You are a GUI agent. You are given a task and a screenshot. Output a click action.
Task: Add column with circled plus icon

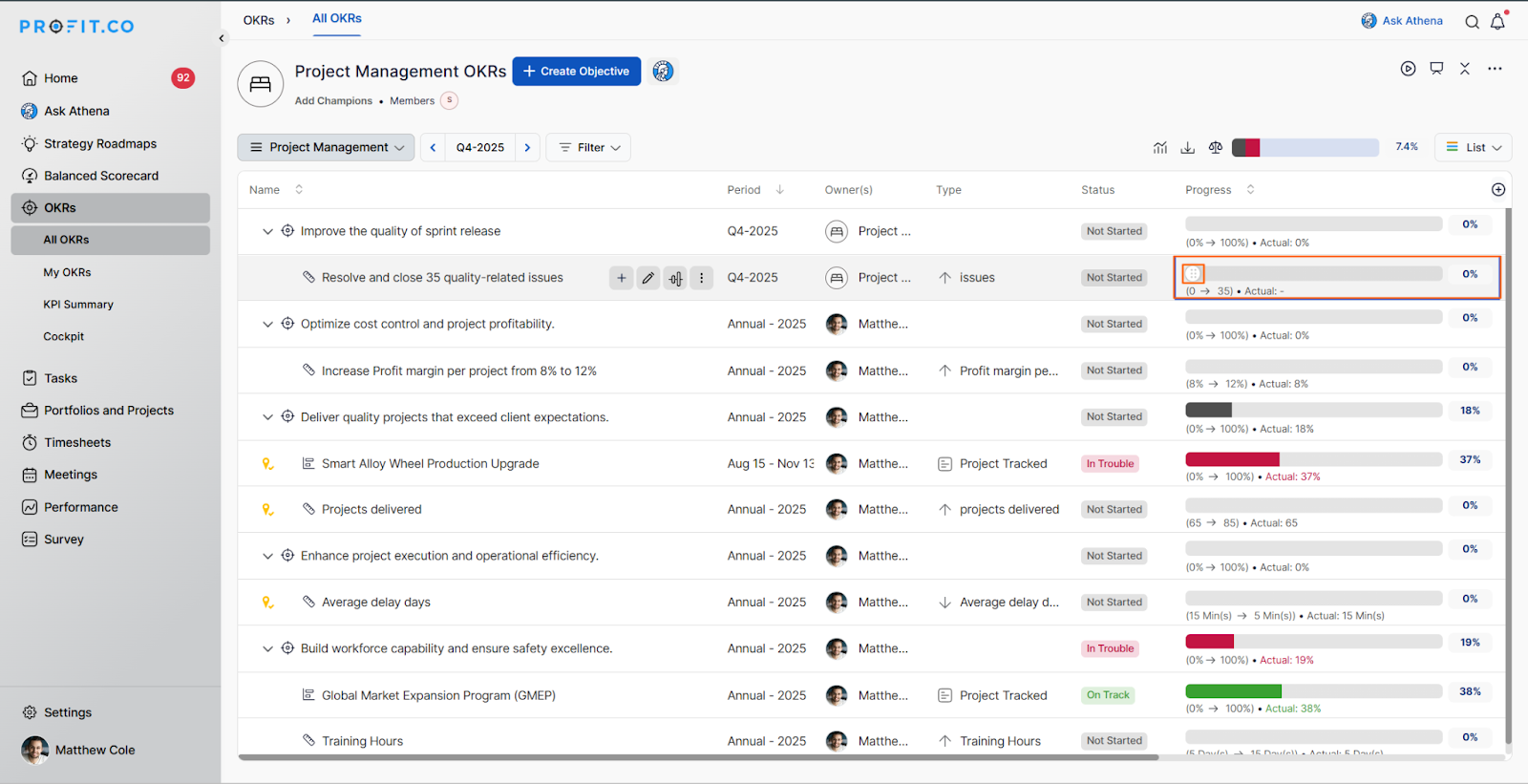(1498, 189)
